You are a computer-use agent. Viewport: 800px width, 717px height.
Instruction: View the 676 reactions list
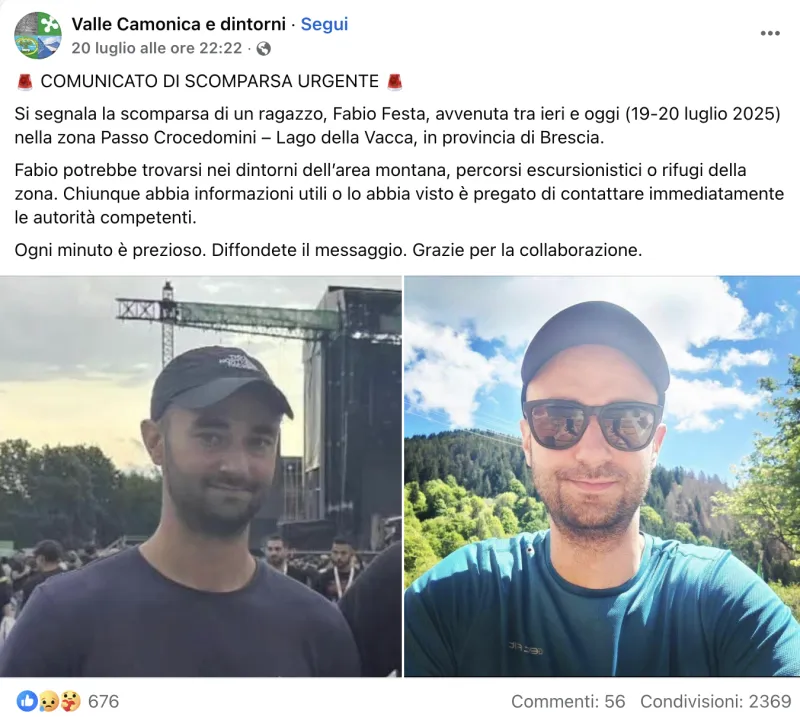[x=104, y=701]
